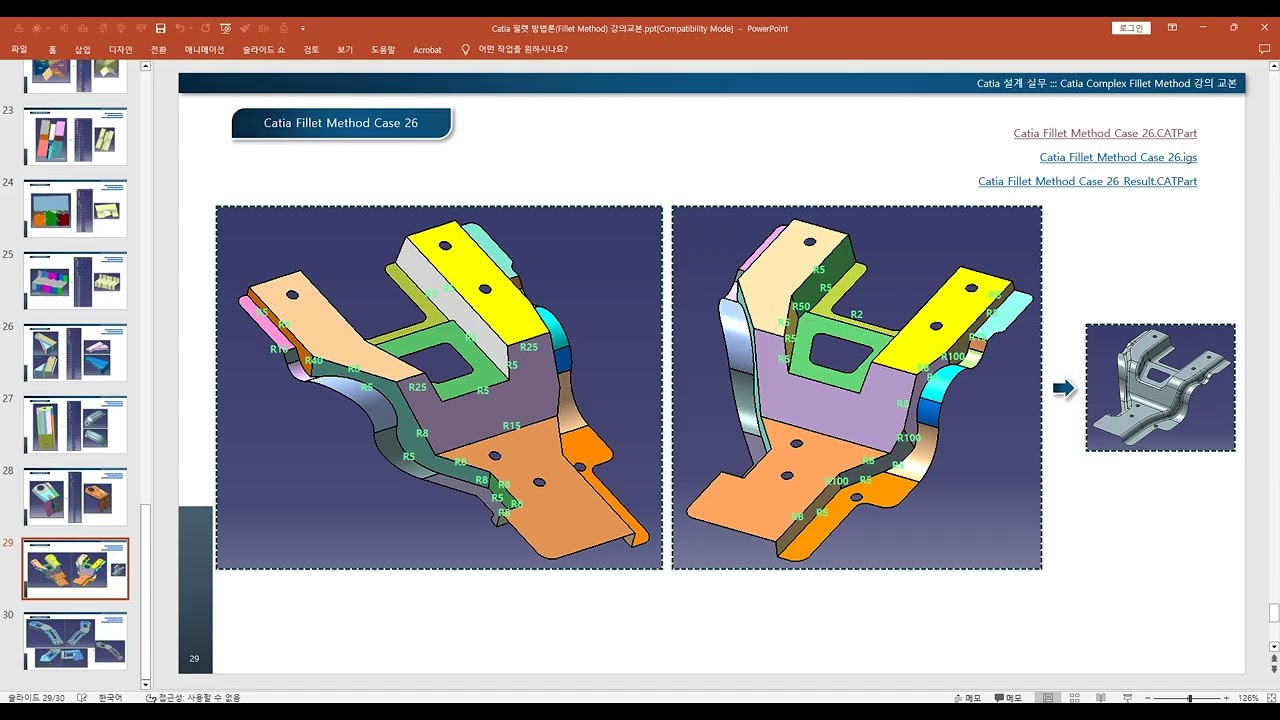
Task: Open the 애니메이션 (Animations) ribbon tab
Action: [205, 49]
